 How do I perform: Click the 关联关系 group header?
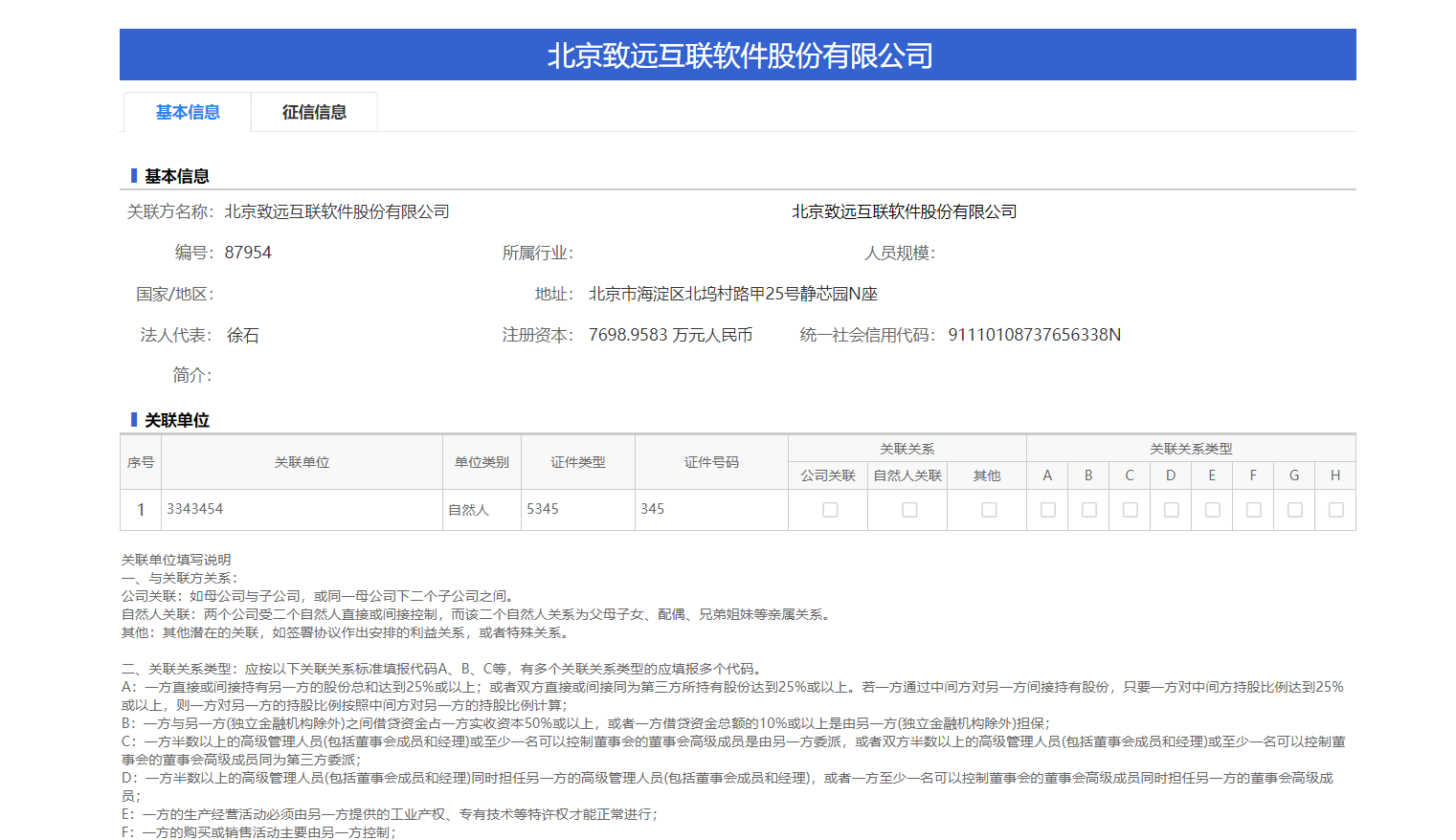[907, 449]
